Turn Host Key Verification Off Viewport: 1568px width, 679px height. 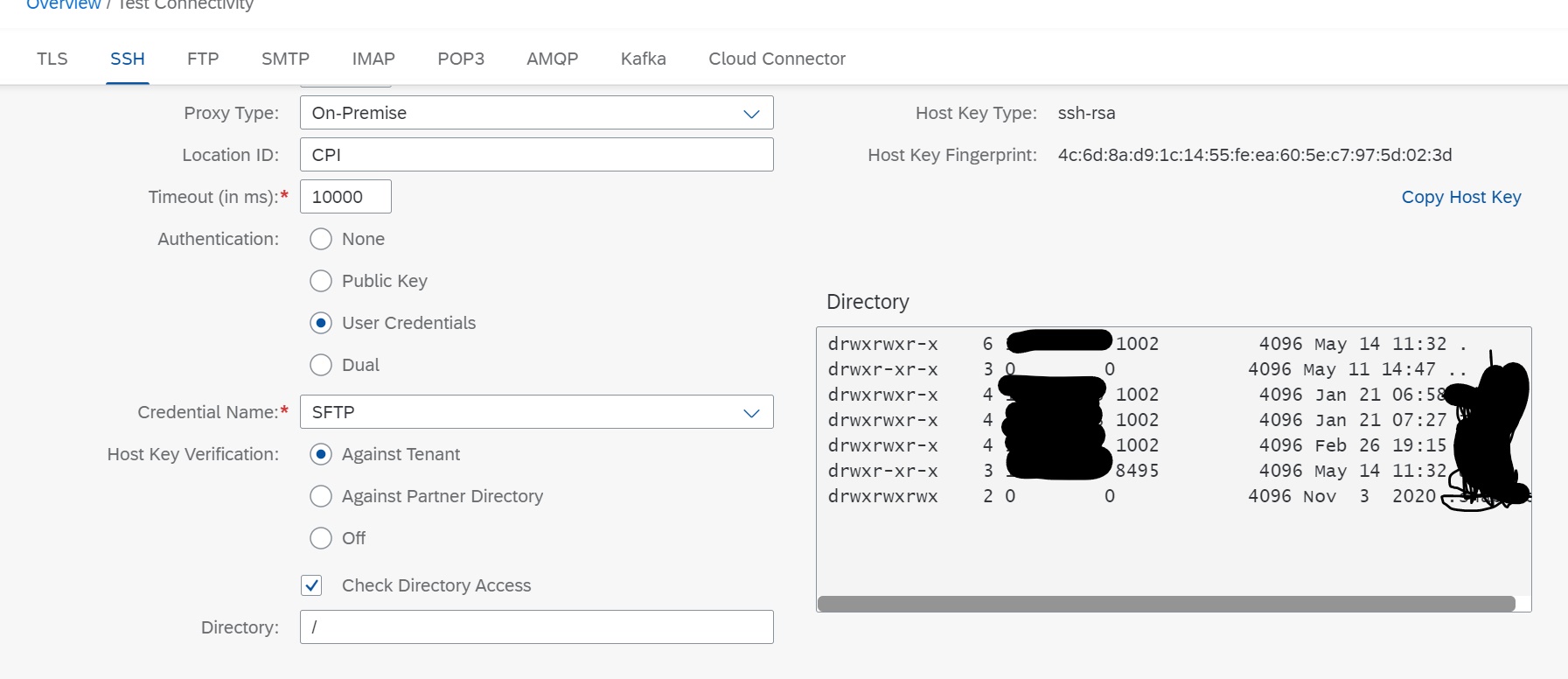coord(321,538)
